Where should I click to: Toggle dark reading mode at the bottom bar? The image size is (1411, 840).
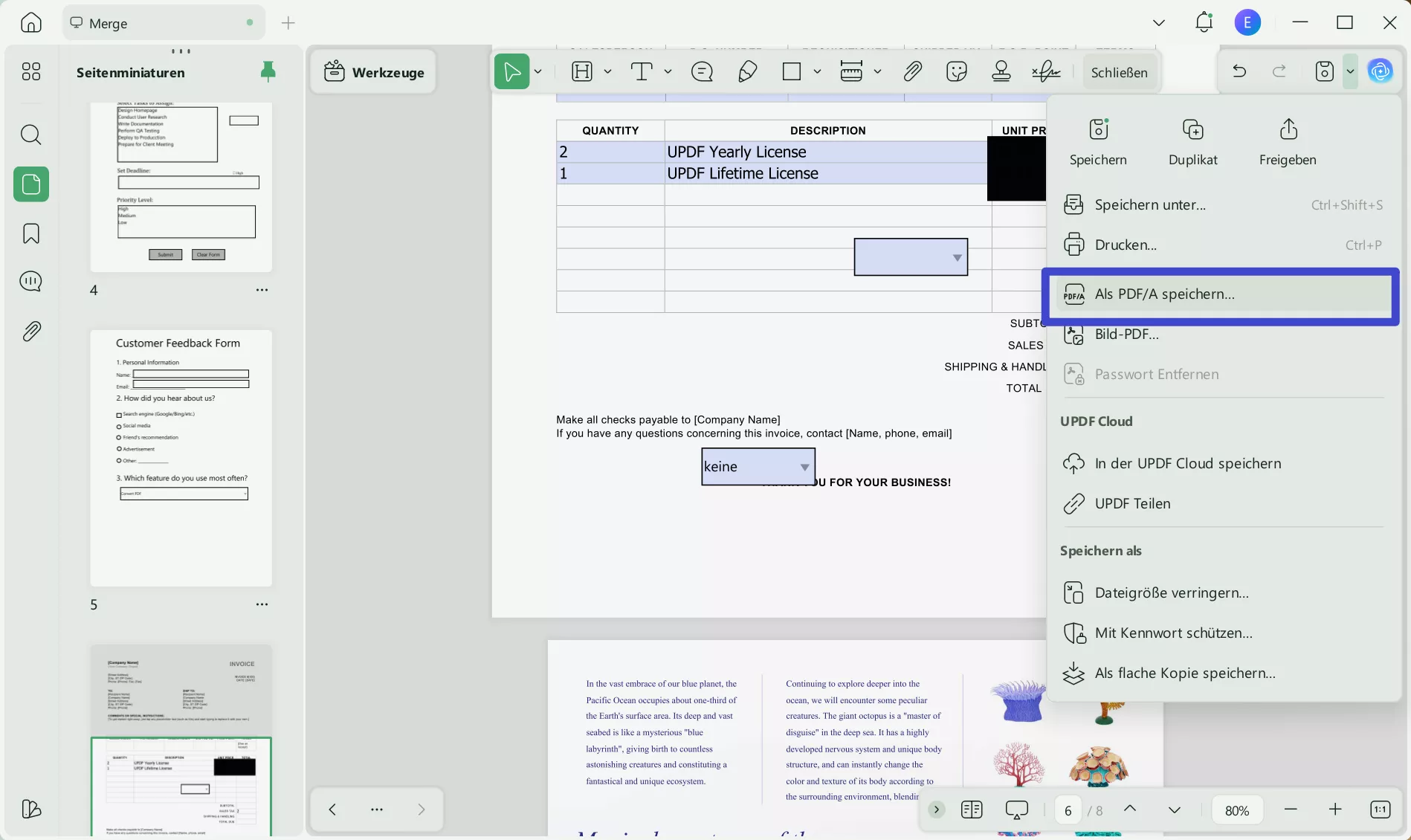[1016, 810]
